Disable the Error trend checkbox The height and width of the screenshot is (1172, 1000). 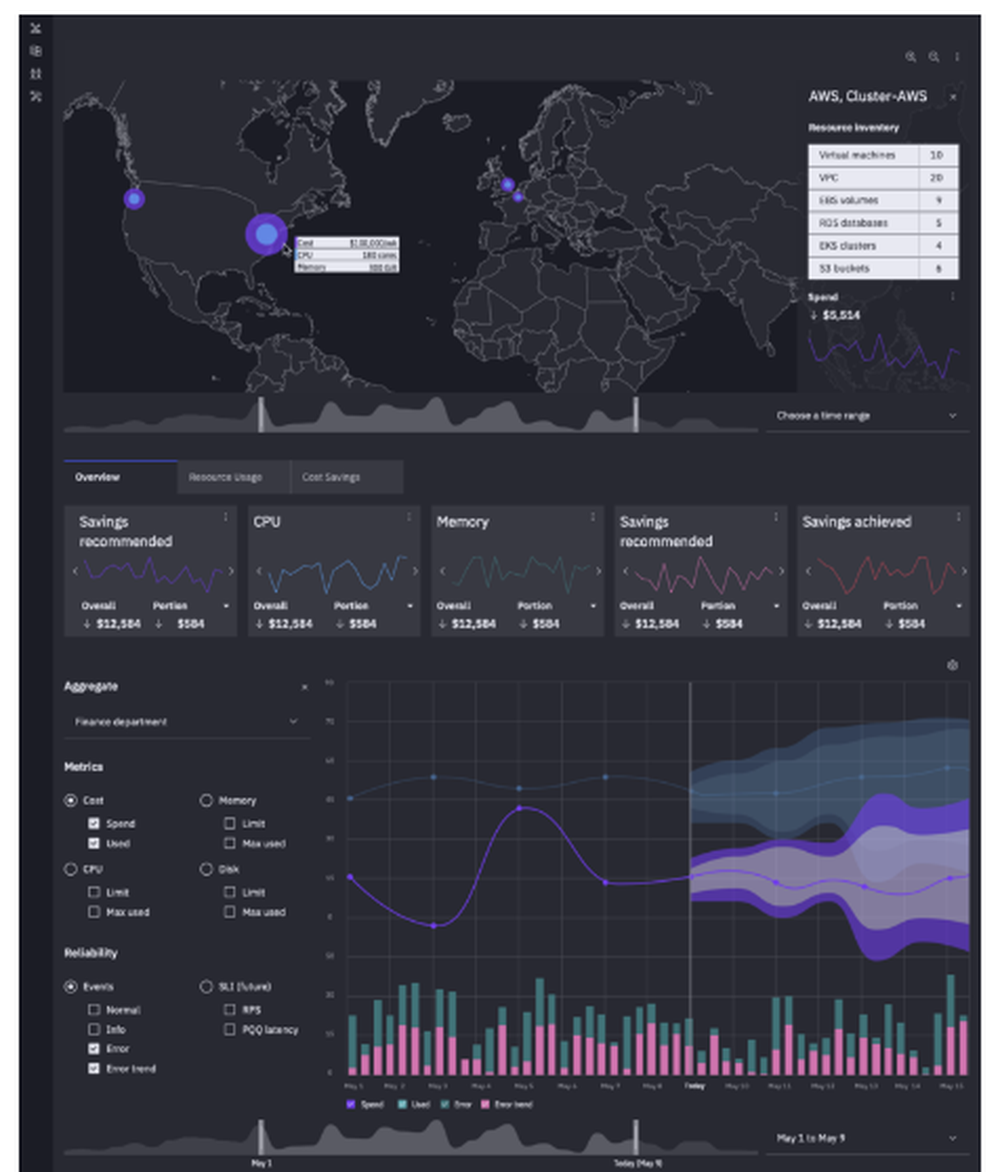point(93,1068)
